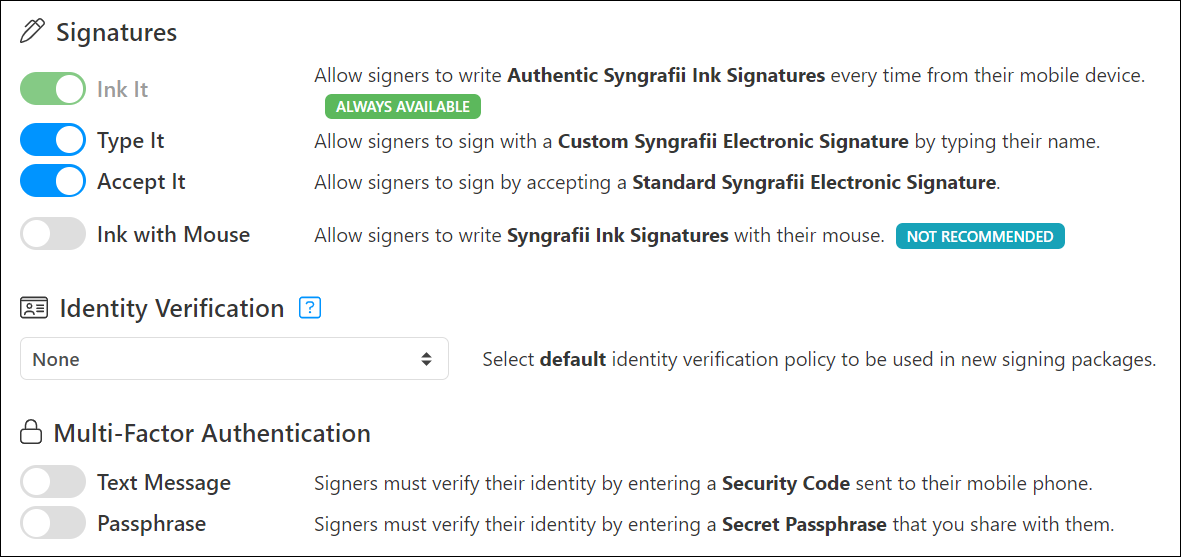1181x557 pixels.
Task: Click the Accept It label
Action: 141,182
